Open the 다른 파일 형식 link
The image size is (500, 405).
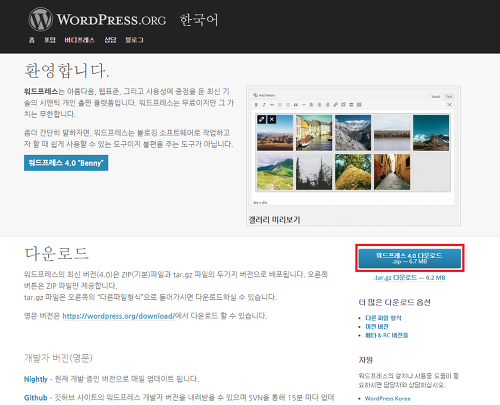(x=383, y=318)
